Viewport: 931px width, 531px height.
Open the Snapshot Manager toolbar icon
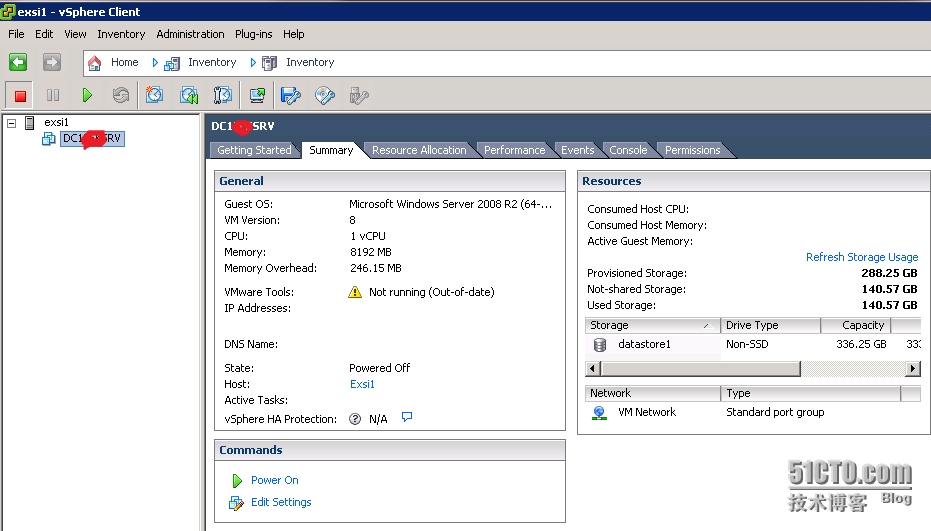223,95
